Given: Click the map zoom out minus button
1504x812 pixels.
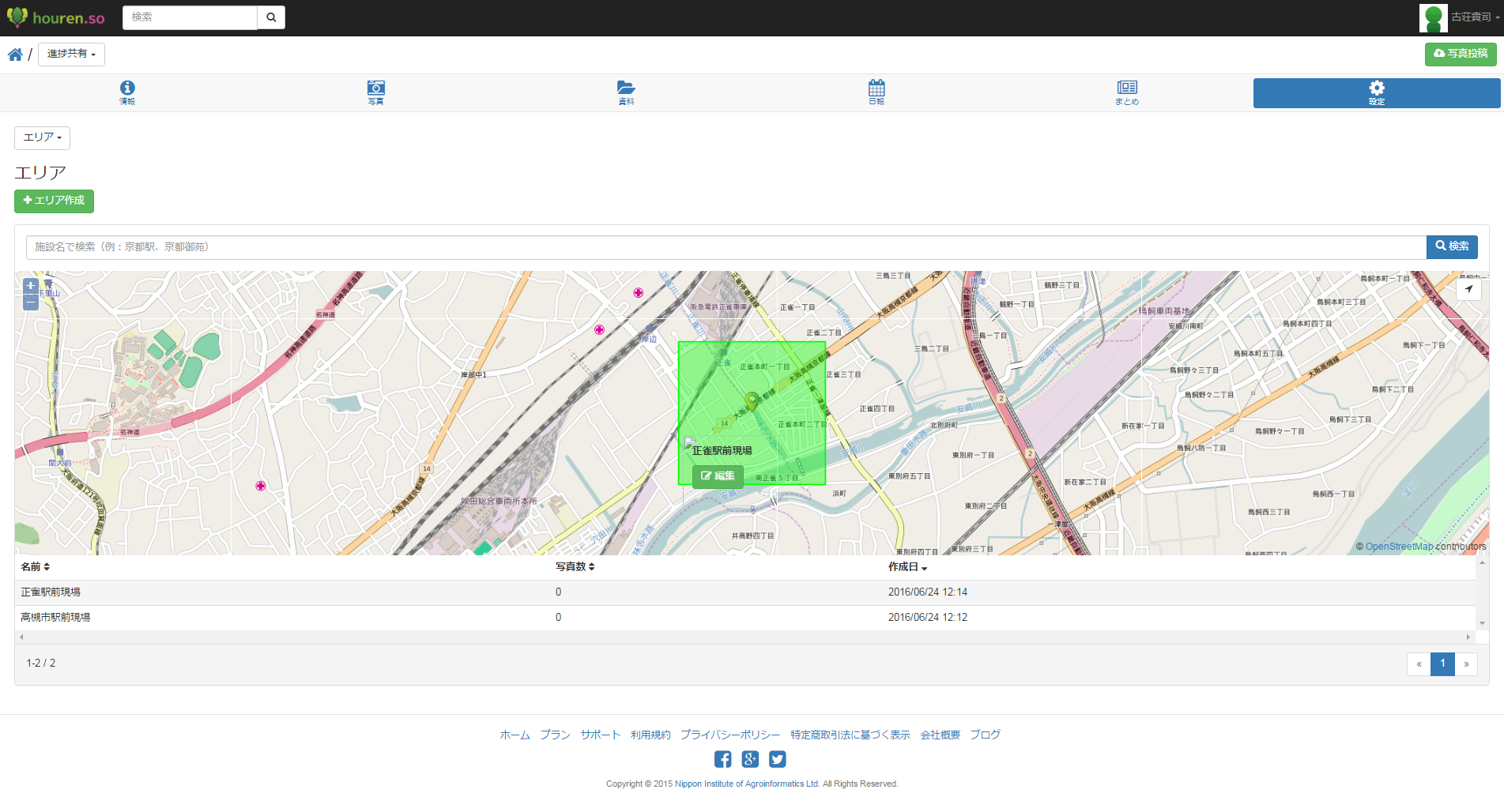Looking at the screenshot, I should 31,303.
